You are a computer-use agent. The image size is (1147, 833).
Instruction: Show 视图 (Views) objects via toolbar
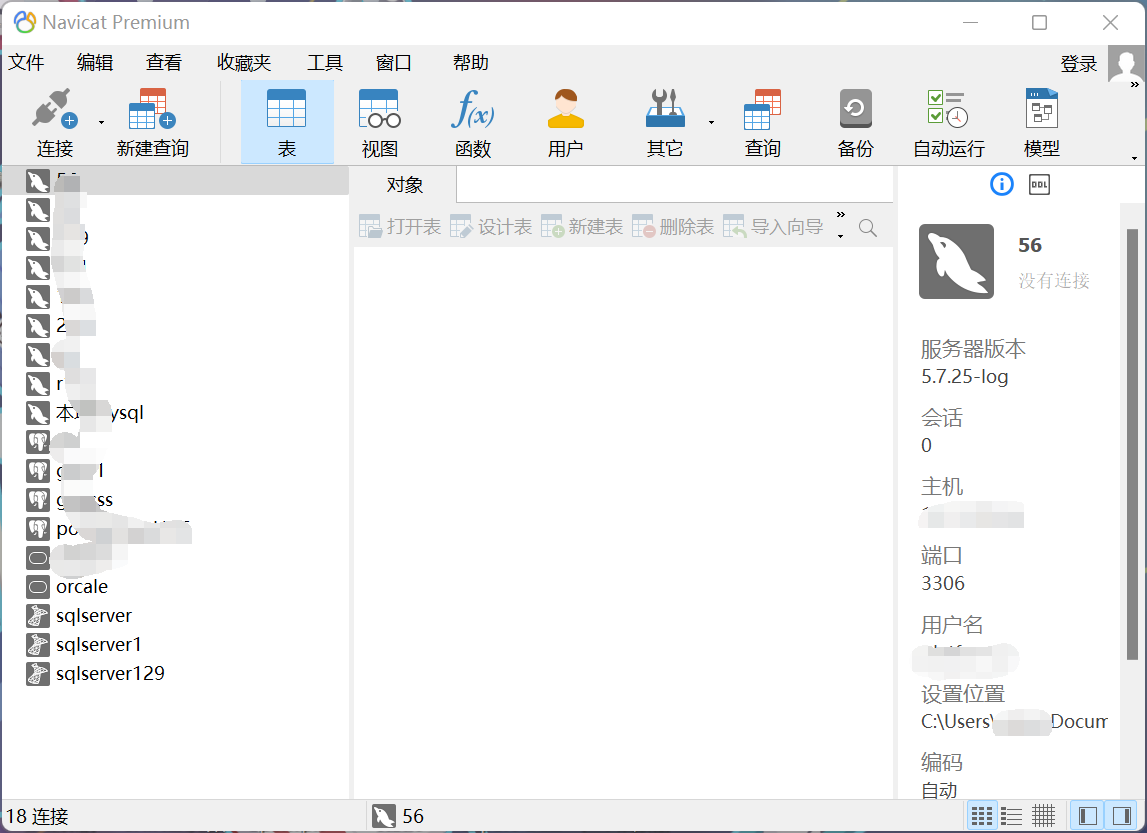coord(380,122)
